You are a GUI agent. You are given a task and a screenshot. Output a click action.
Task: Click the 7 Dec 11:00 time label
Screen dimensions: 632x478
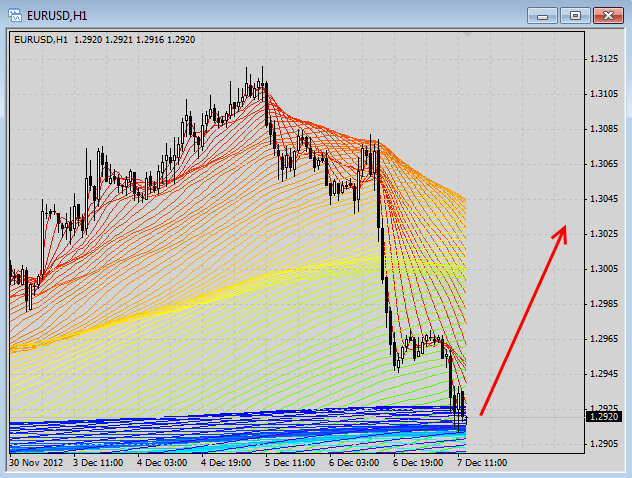tap(482, 463)
